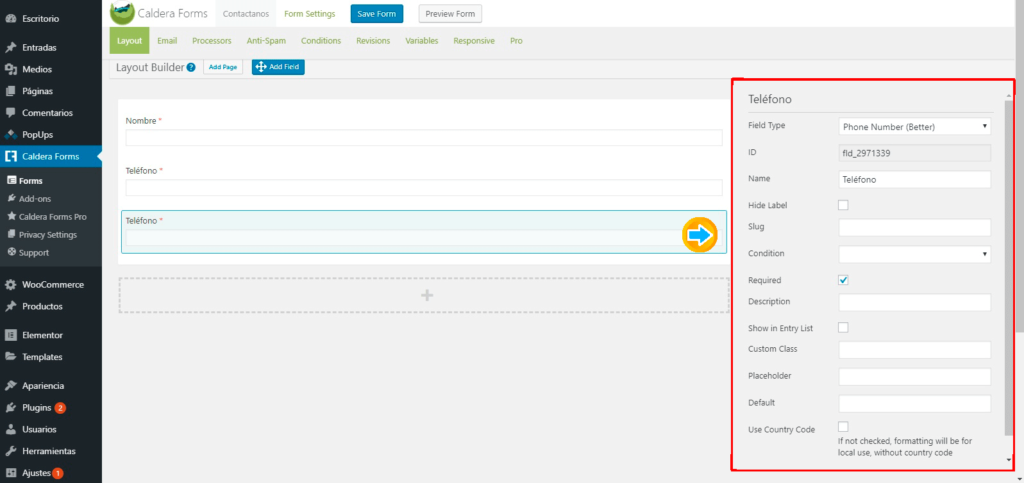
Task: Click the Preview Form button
Action: pos(449,14)
